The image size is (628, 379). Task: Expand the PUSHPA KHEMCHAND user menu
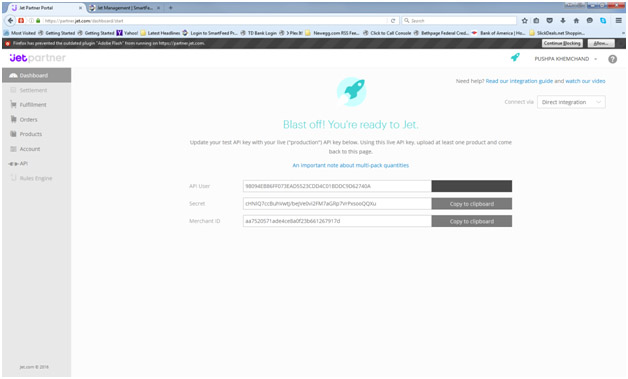(566, 59)
